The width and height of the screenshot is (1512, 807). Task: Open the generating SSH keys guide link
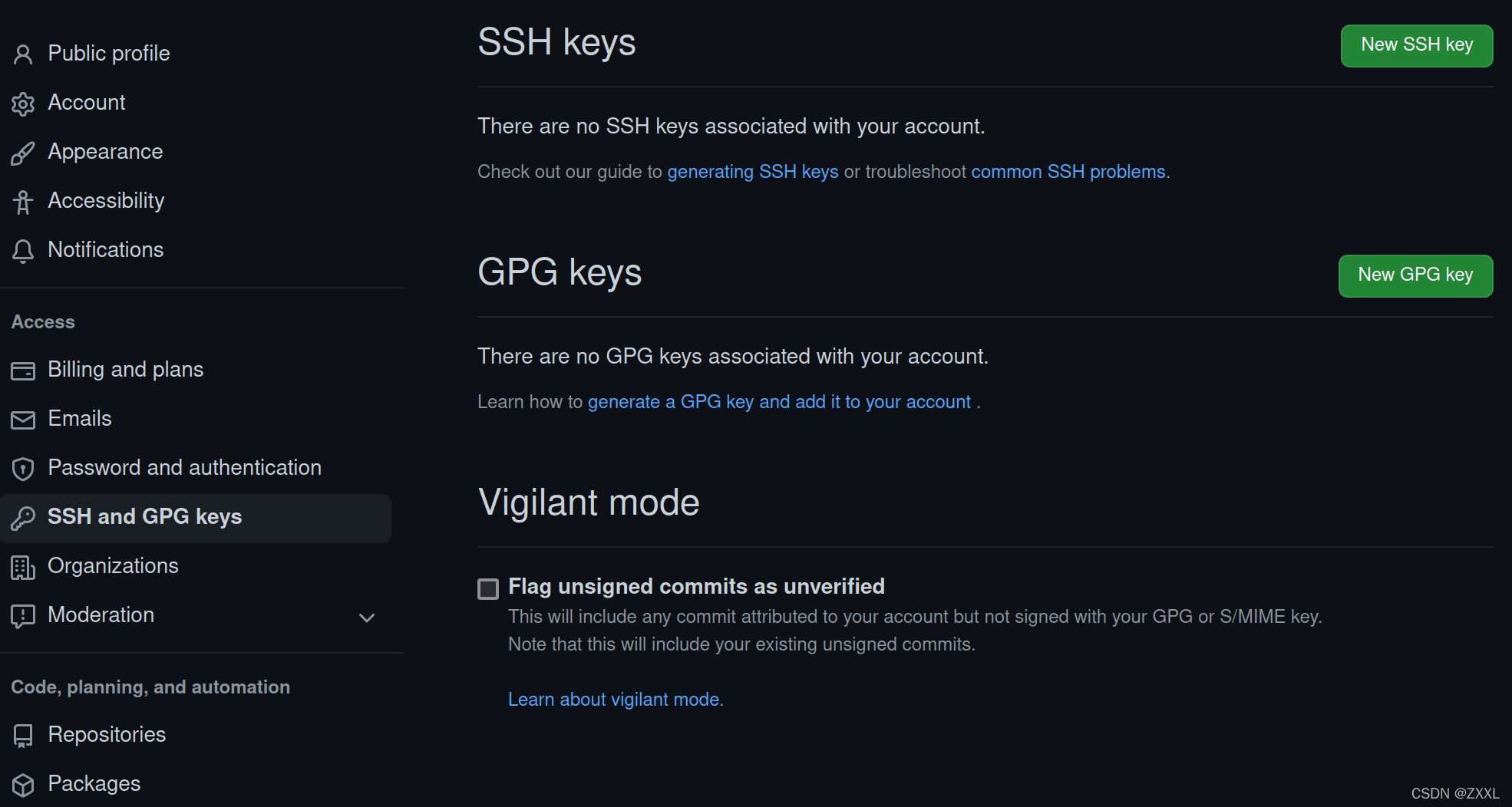coord(752,172)
